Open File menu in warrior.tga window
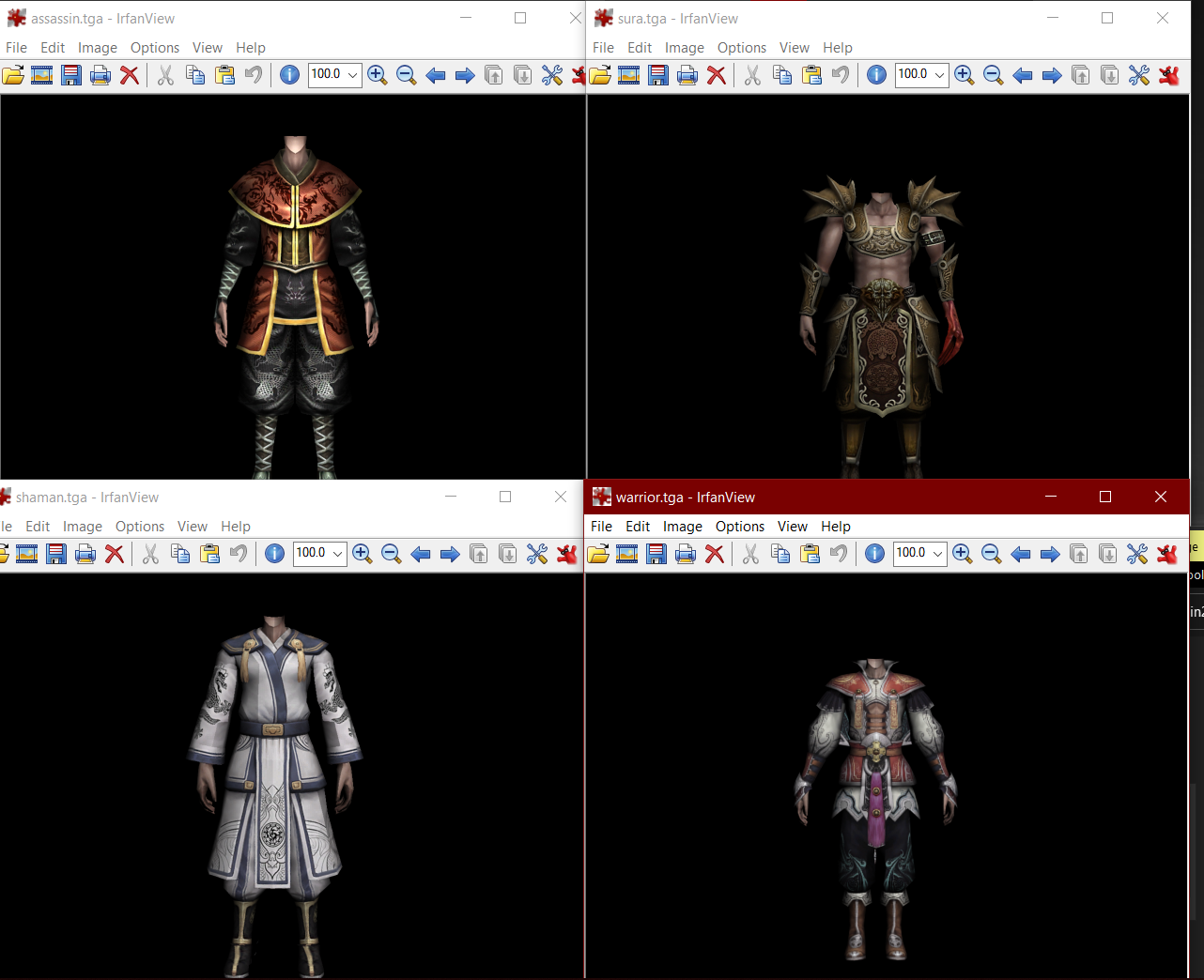This screenshot has height=980, width=1204. click(602, 527)
